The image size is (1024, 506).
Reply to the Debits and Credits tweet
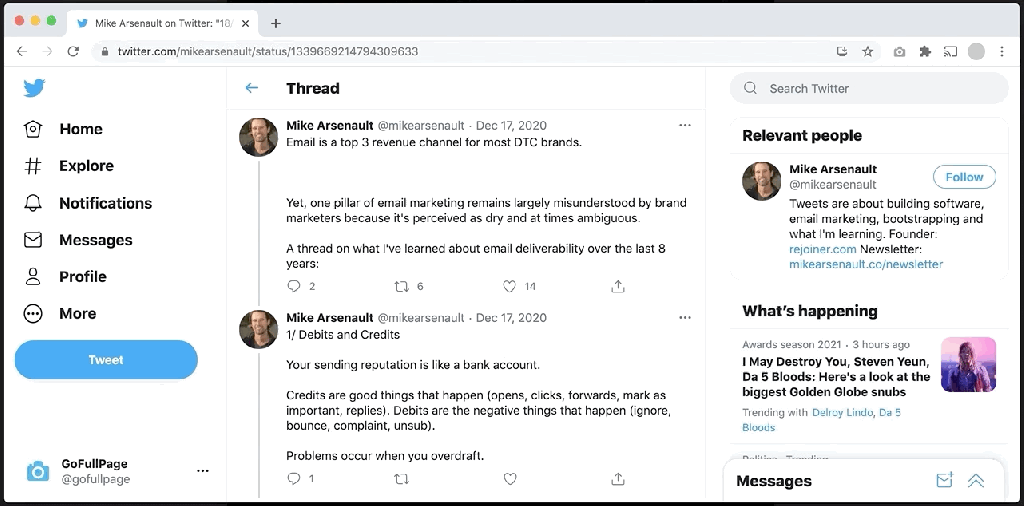coord(294,479)
